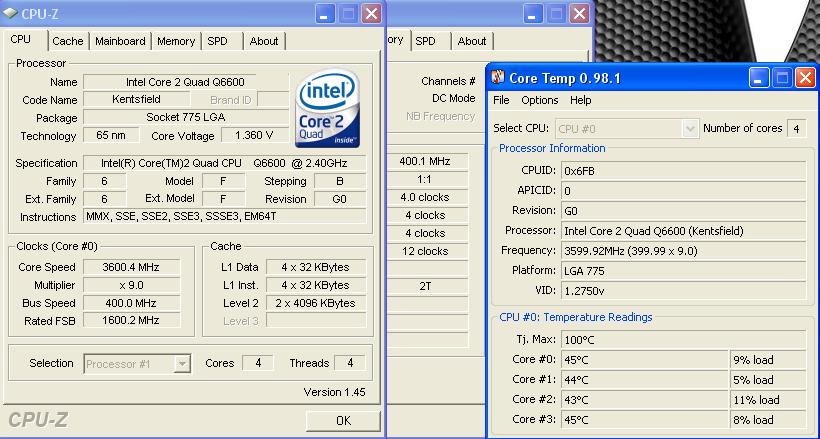
Task: Click the Core #0 temperature reading
Action: 644,359
